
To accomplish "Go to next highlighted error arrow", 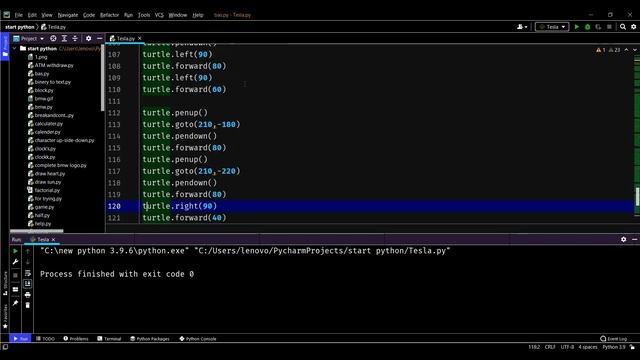I will point(635,50).
